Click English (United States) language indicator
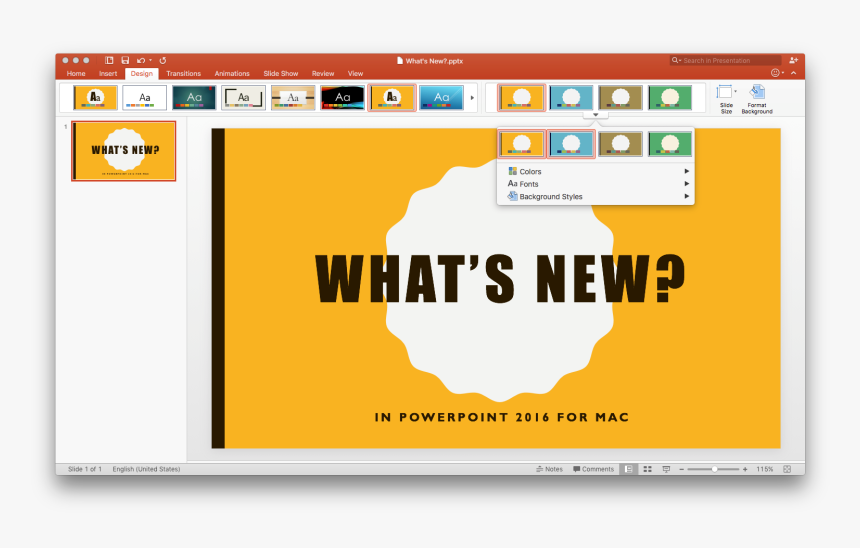 click(x=146, y=469)
